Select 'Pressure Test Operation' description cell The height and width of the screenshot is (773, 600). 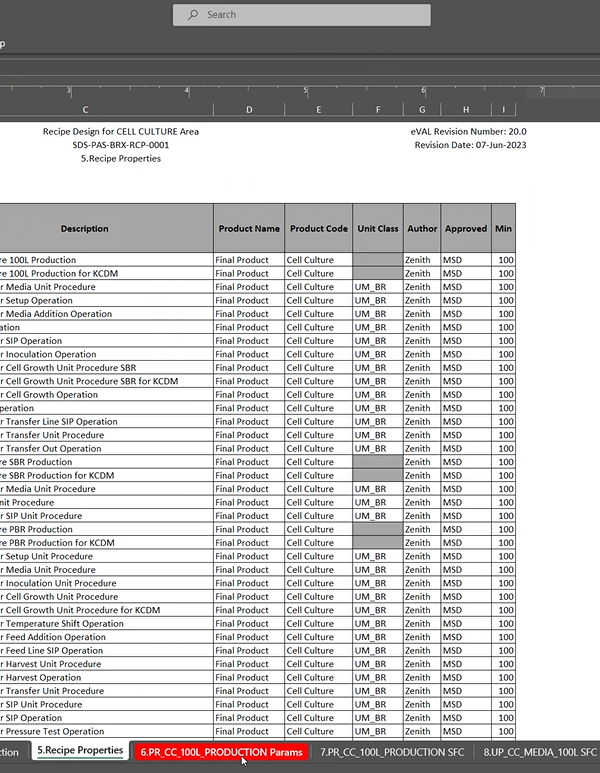pos(106,731)
